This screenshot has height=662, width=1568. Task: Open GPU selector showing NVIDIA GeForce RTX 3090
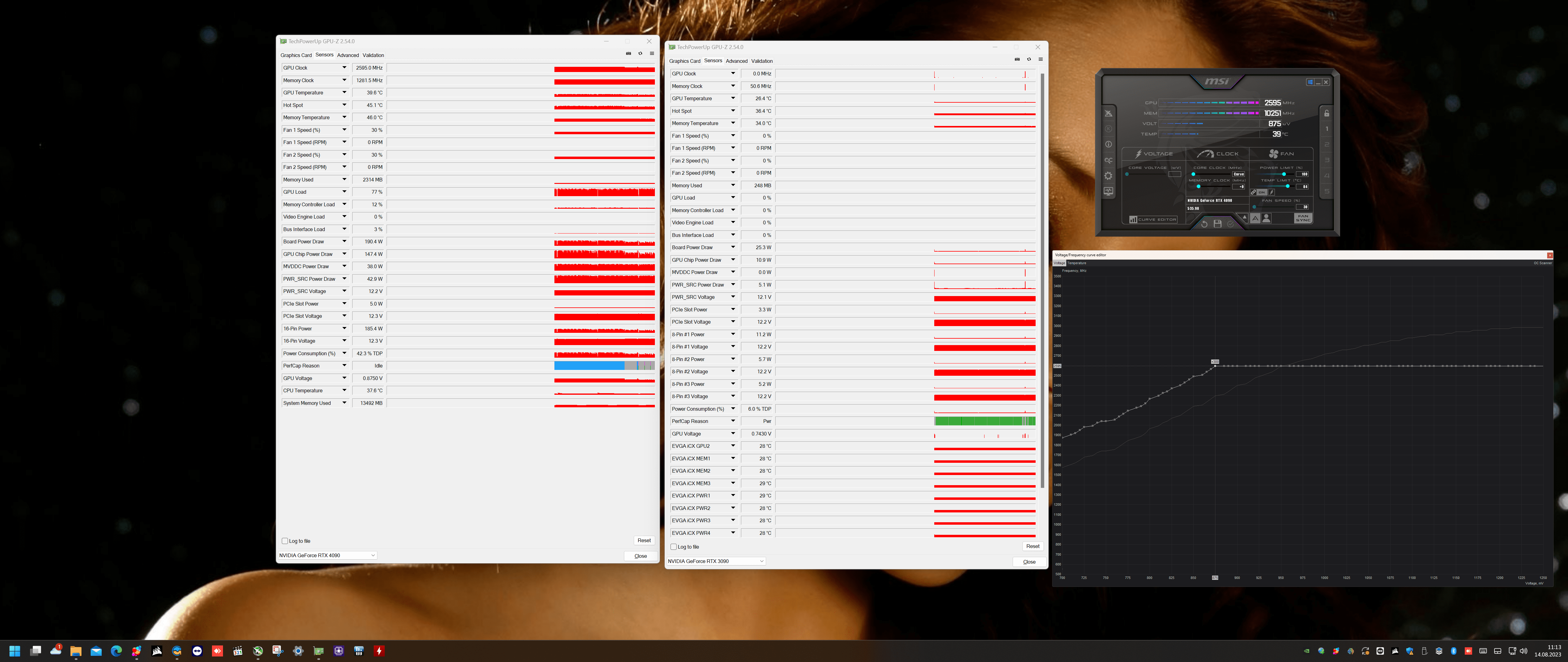(716, 561)
